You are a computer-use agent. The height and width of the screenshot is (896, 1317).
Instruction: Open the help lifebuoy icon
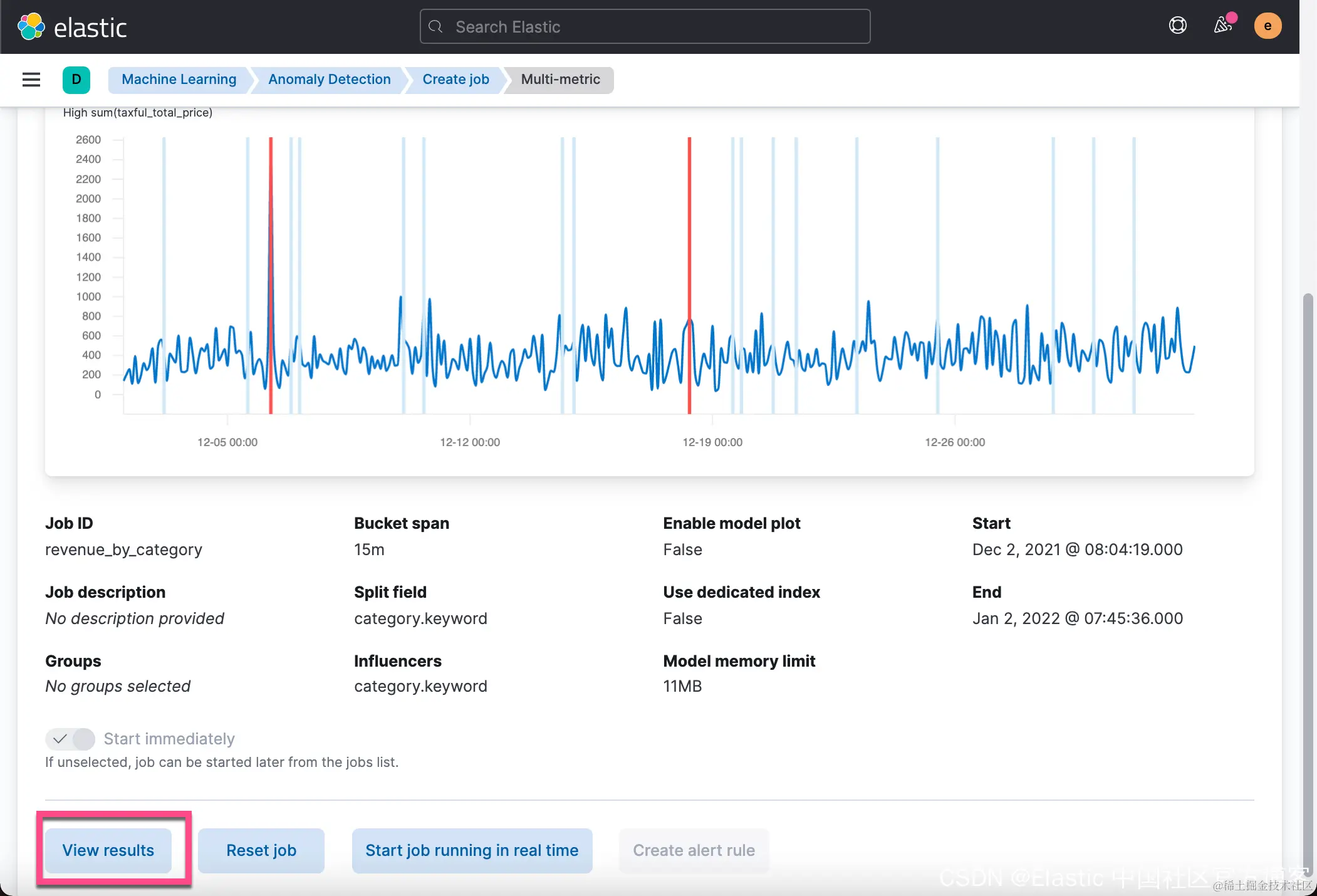pos(1177,26)
